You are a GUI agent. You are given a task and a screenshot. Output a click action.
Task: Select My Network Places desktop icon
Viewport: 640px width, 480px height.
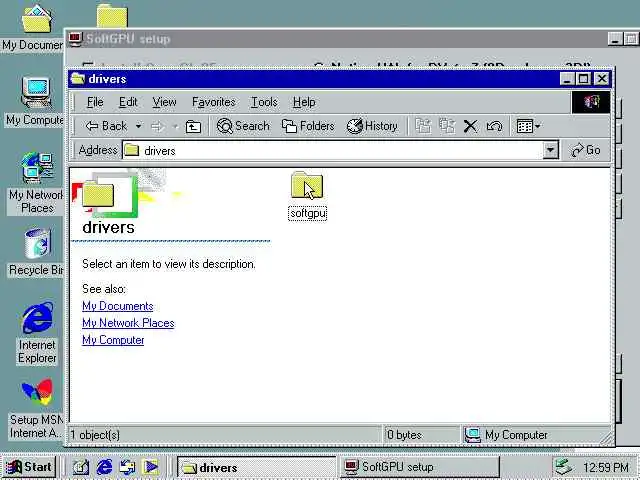click(37, 168)
